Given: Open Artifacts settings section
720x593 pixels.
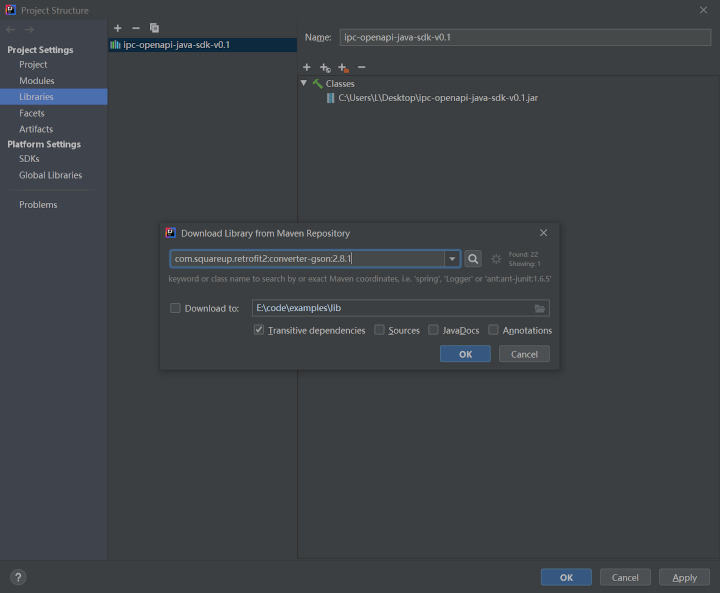Looking at the screenshot, I should coord(36,129).
